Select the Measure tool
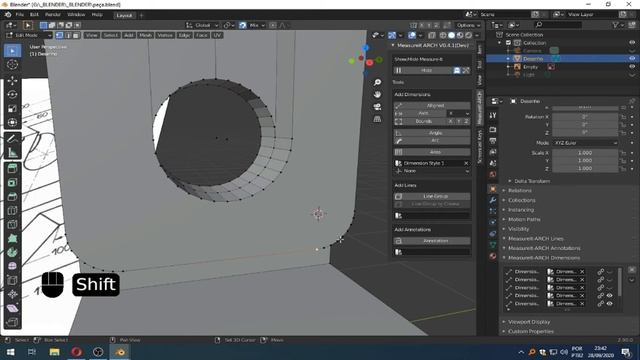Viewport: 640px width, 360px height. [12, 152]
